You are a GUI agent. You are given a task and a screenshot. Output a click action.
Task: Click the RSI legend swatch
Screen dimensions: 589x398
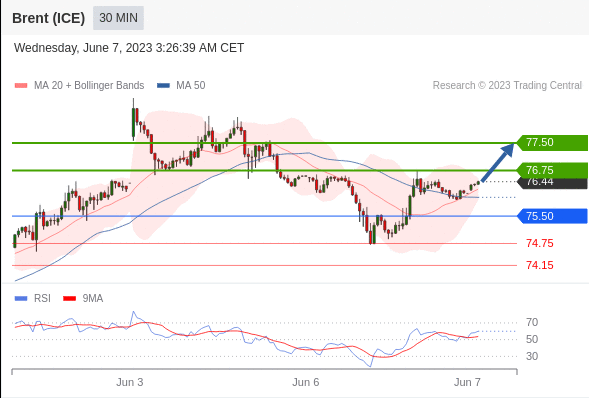coord(21,298)
